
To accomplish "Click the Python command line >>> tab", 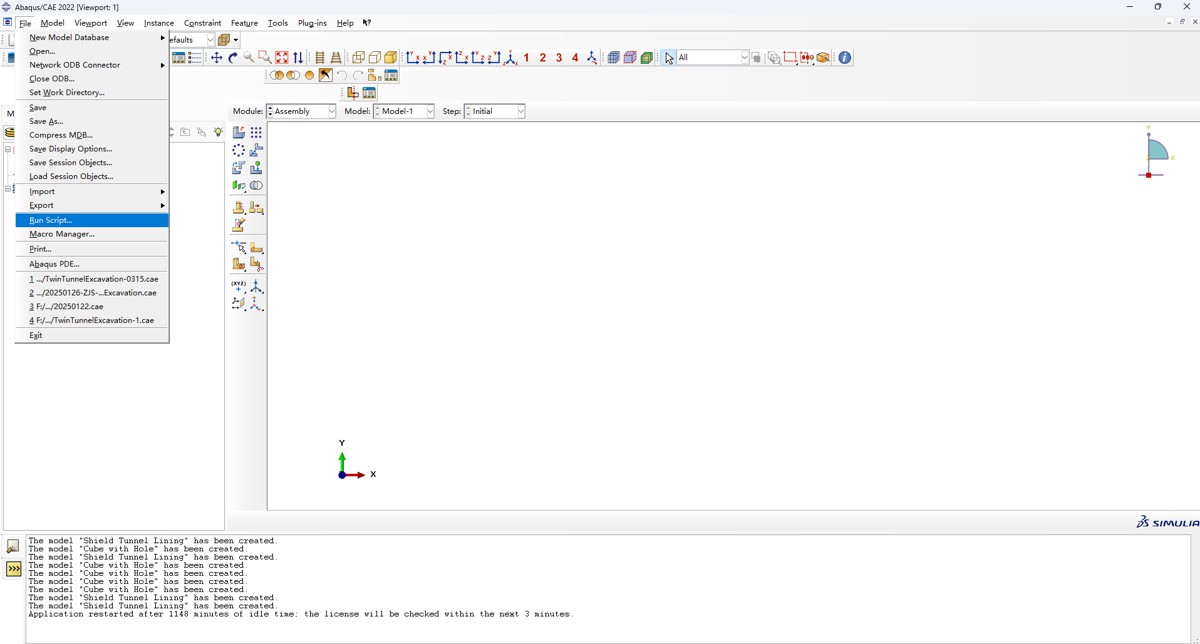I will 13,568.
